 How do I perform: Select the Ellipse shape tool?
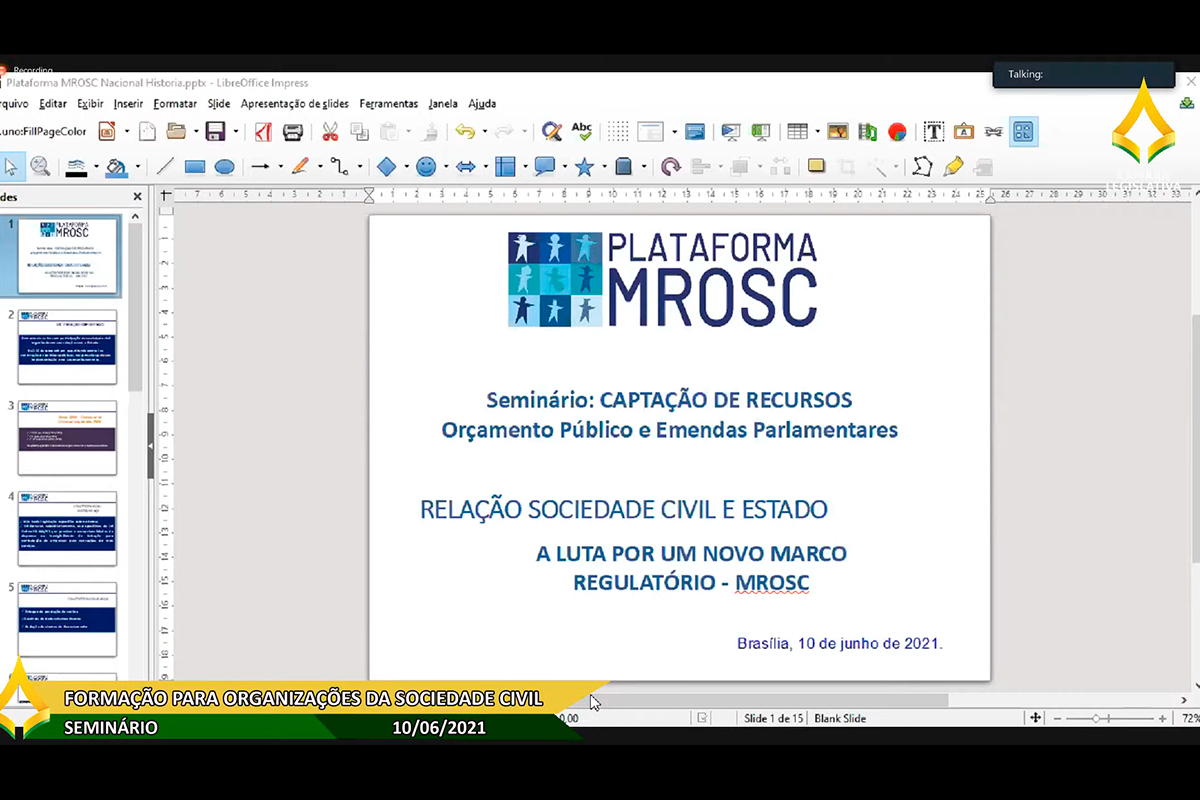click(x=225, y=167)
